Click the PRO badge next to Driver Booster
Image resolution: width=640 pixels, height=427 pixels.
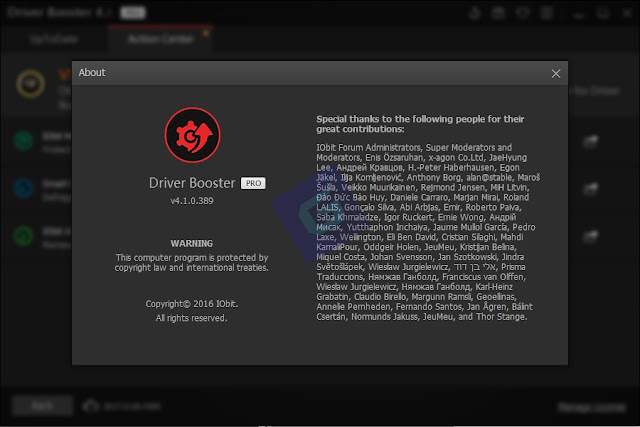click(253, 183)
